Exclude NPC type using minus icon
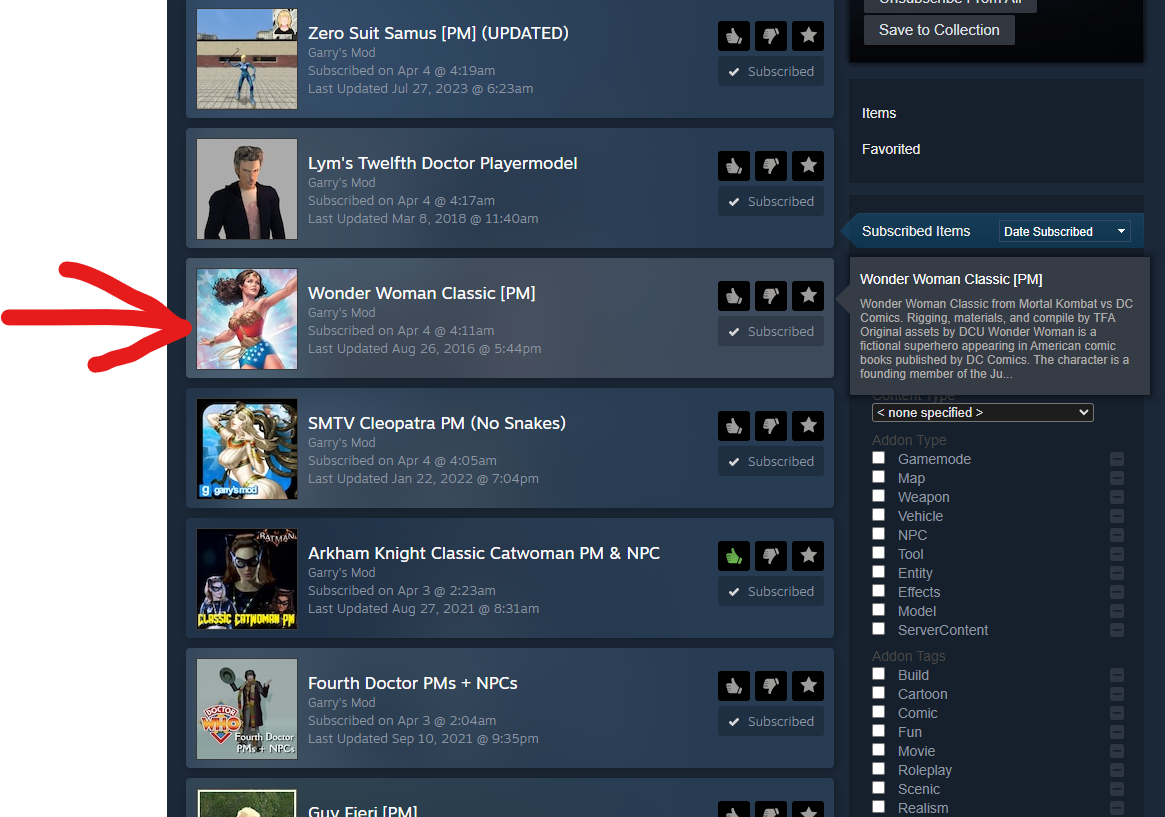 pos(1117,535)
